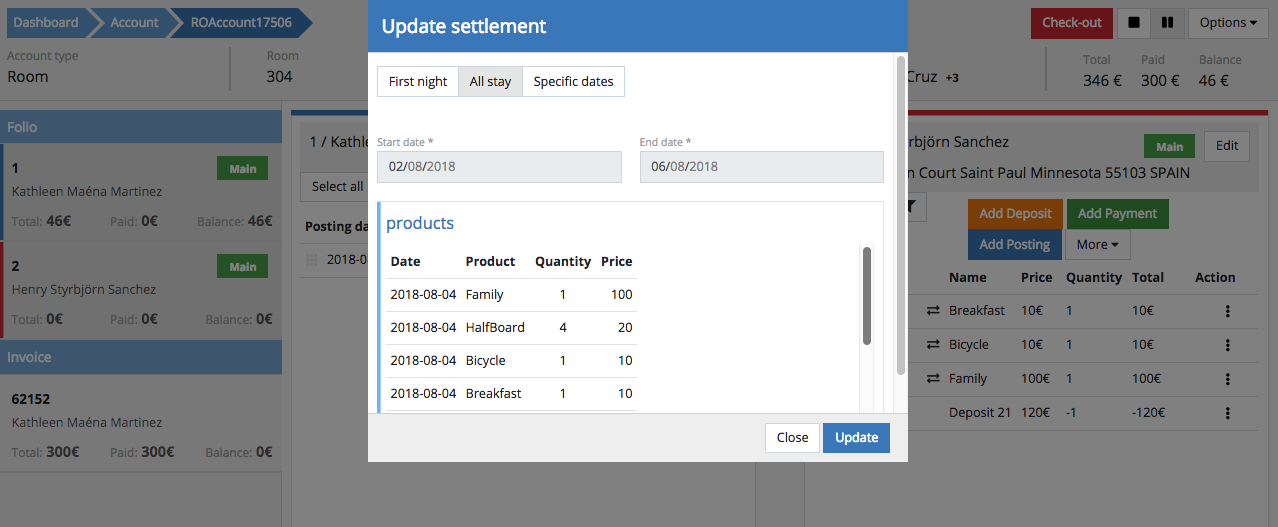Click the transfer arrows icon beside Bicycle

point(933,345)
